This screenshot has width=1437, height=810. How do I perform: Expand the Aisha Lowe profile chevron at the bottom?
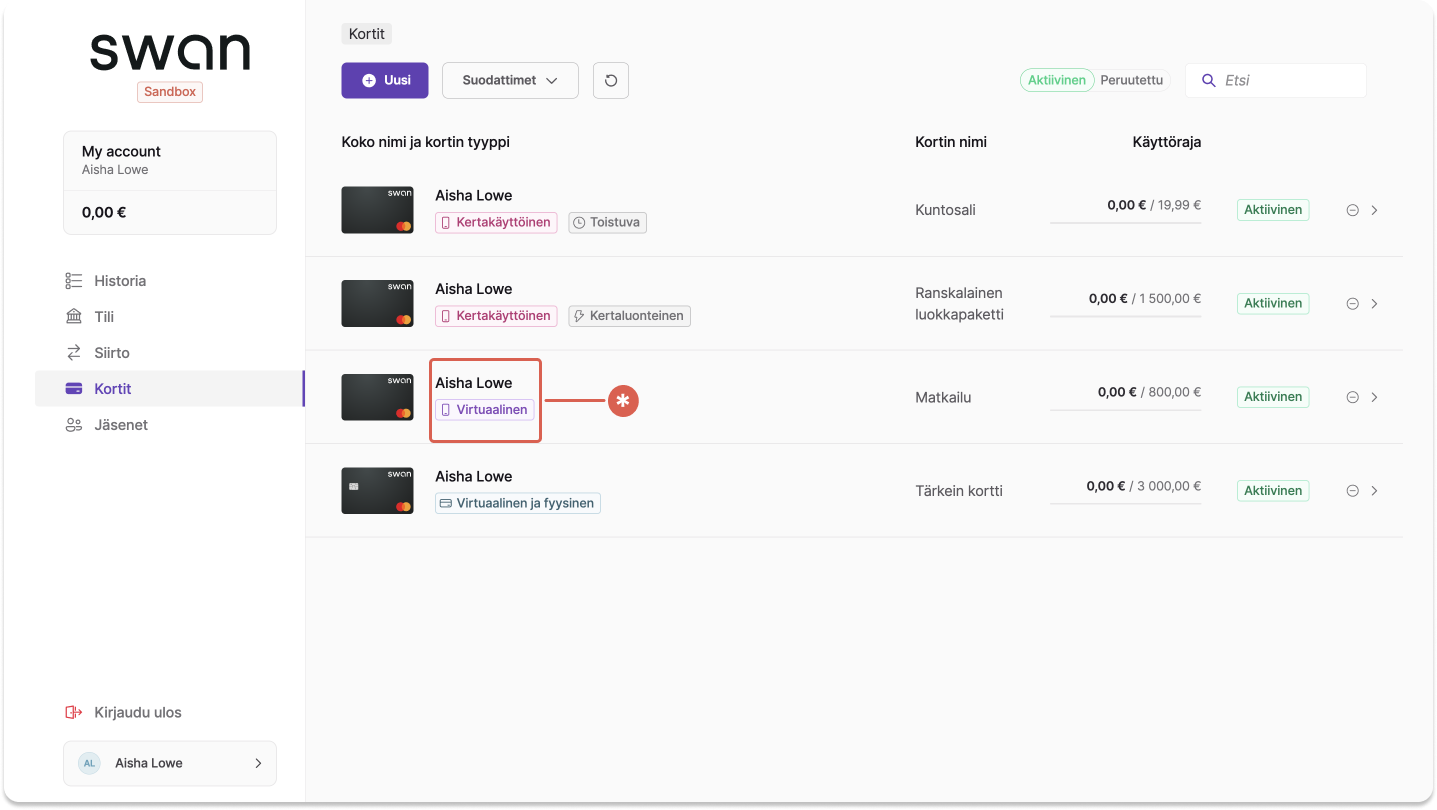coord(258,763)
